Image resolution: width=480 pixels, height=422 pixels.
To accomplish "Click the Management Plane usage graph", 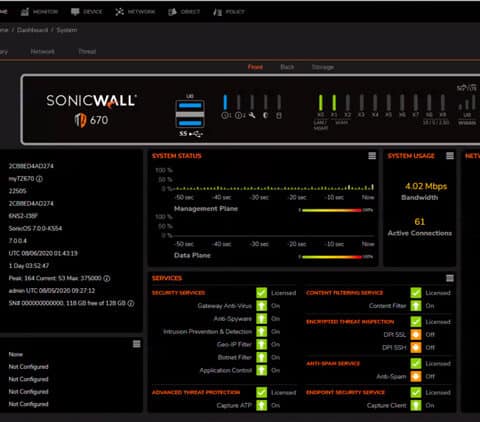I will 274,180.
